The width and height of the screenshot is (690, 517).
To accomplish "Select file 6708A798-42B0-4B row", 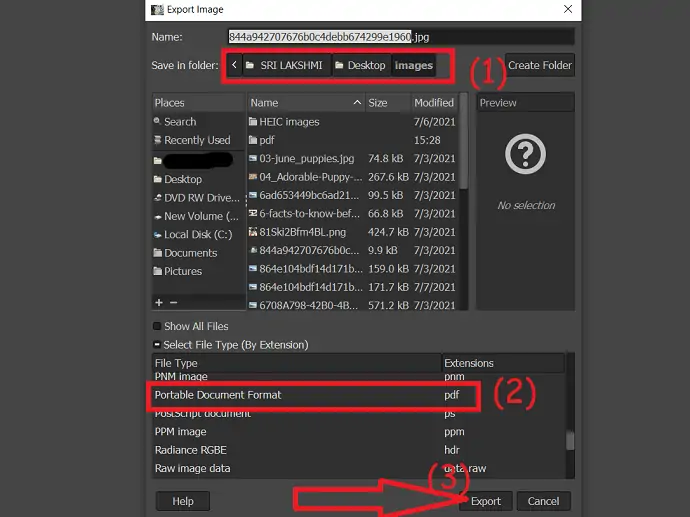I will [352, 304].
